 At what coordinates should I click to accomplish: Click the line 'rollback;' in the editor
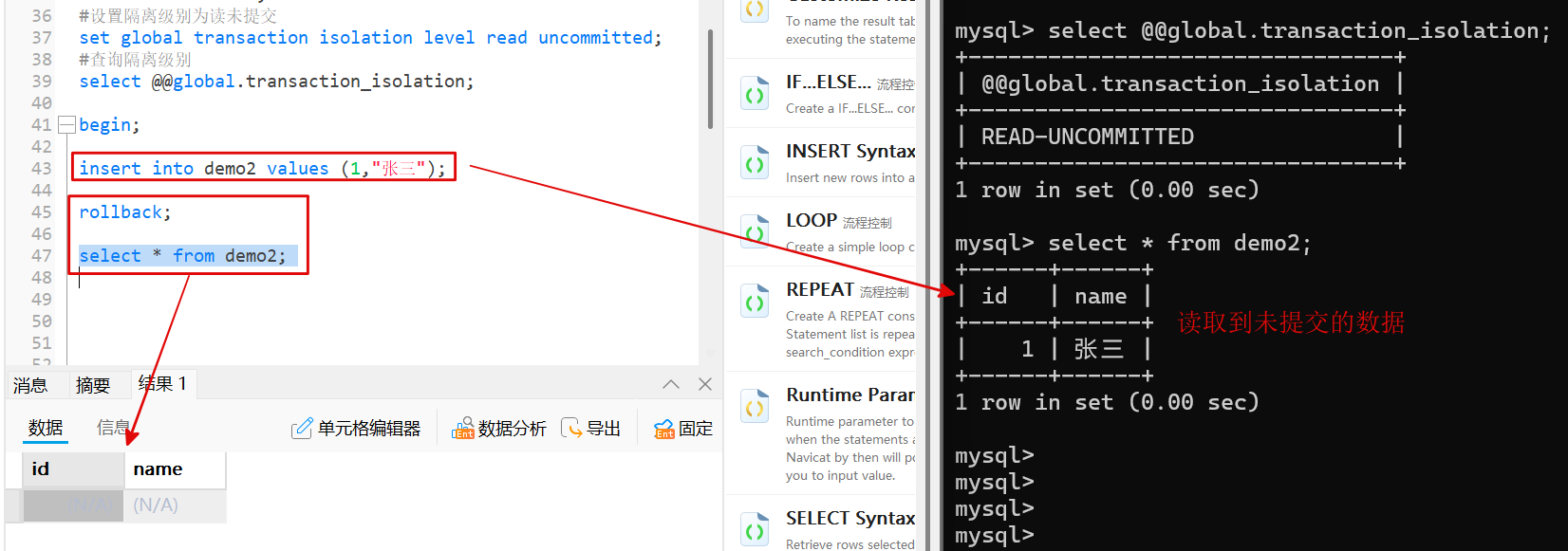point(125,211)
